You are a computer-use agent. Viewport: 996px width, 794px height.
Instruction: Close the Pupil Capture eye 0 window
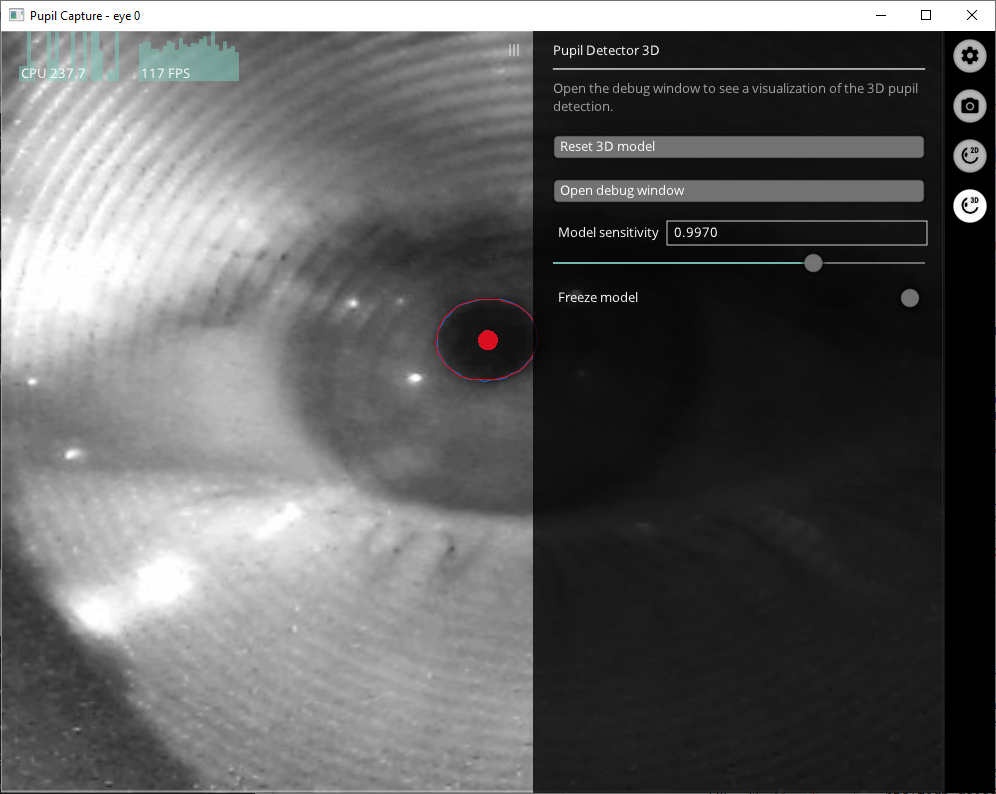[x=972, y=15]
